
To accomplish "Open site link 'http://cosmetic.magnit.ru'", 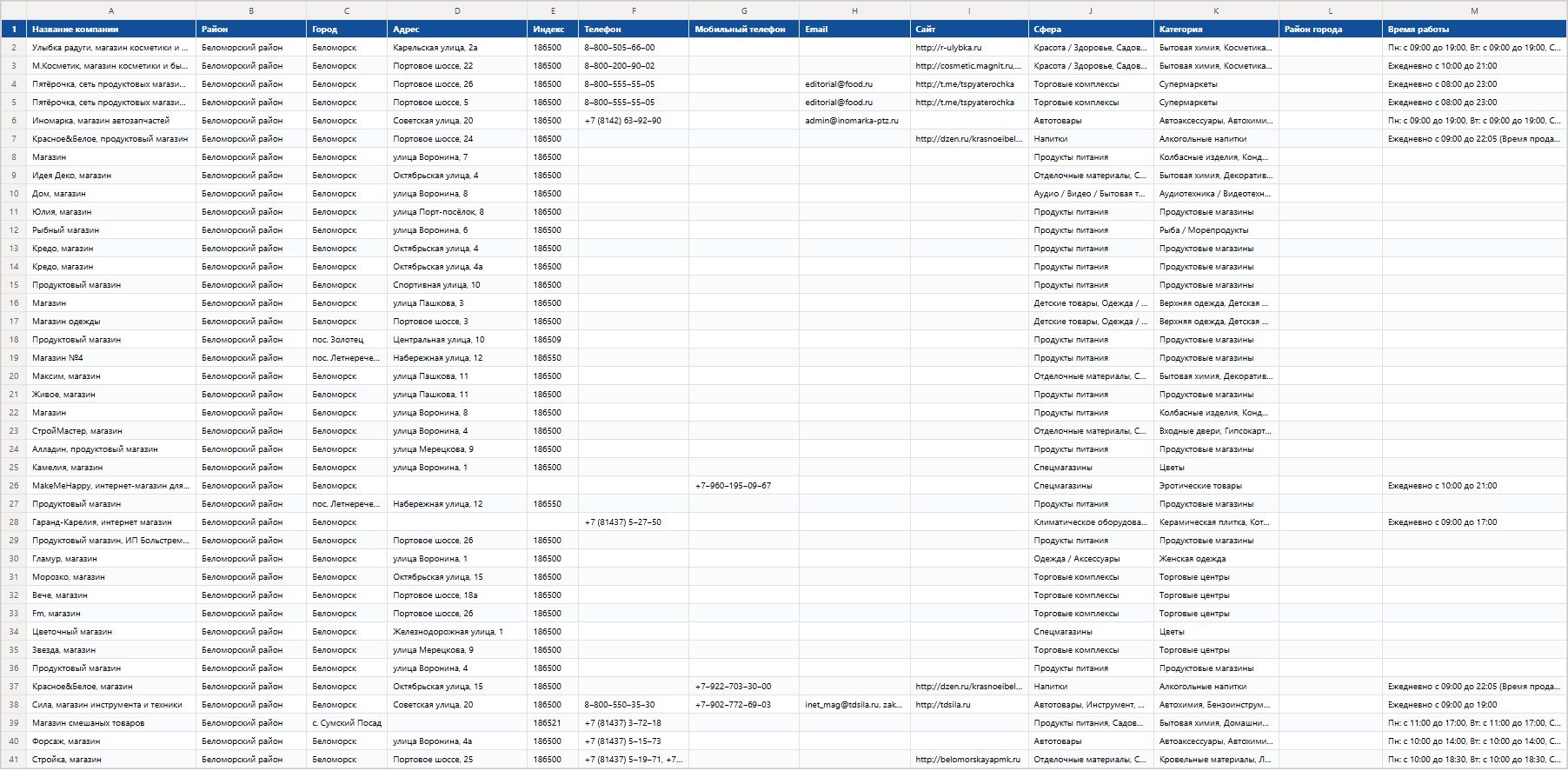I will coord(968,66).
